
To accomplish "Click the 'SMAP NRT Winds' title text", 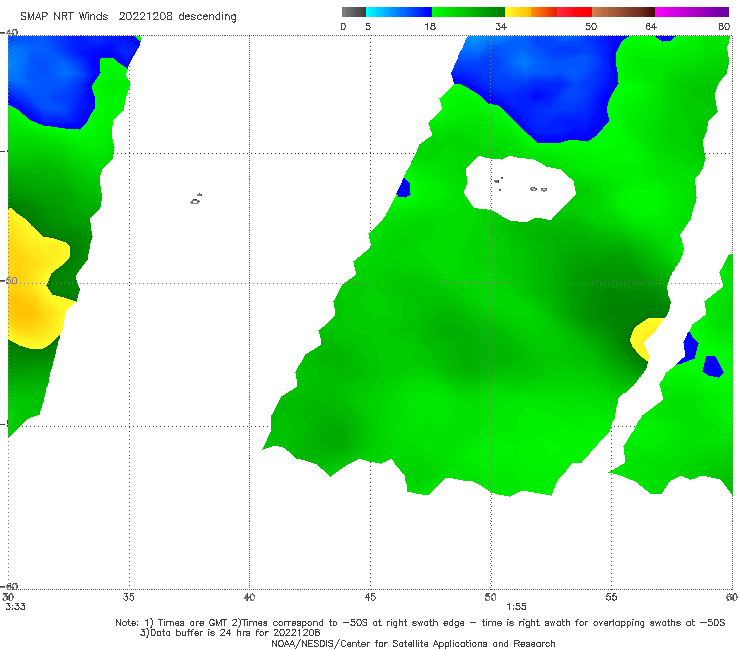I will tap(64, 16).
